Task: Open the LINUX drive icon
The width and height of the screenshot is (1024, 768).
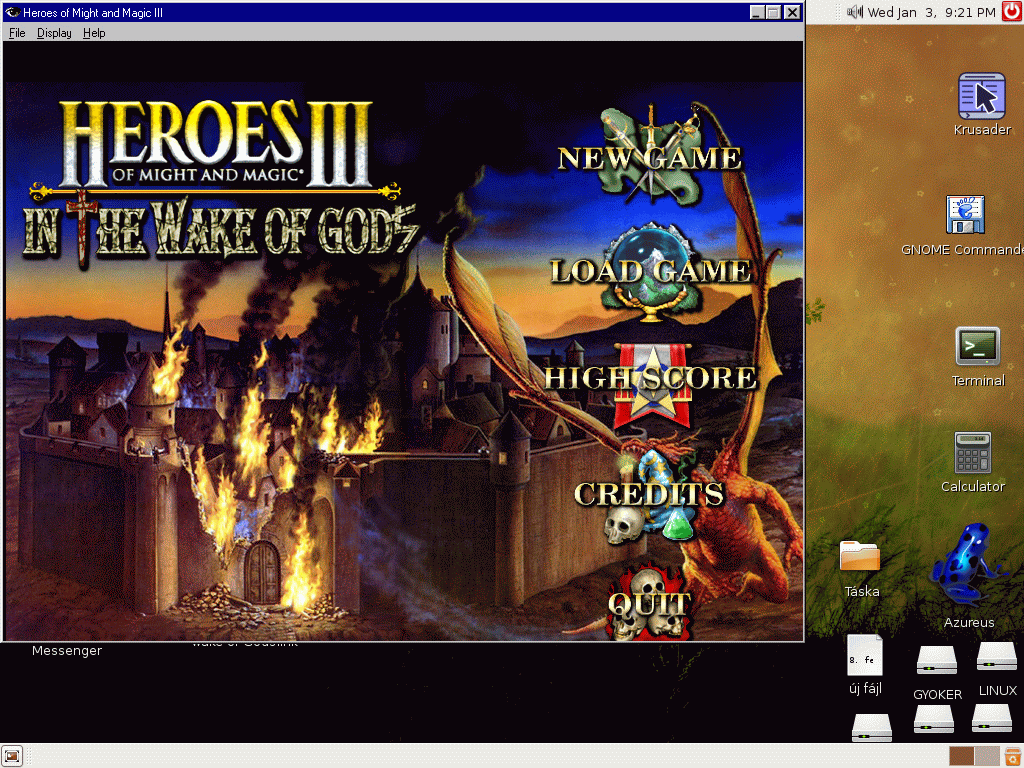Action: pos(996,657)
